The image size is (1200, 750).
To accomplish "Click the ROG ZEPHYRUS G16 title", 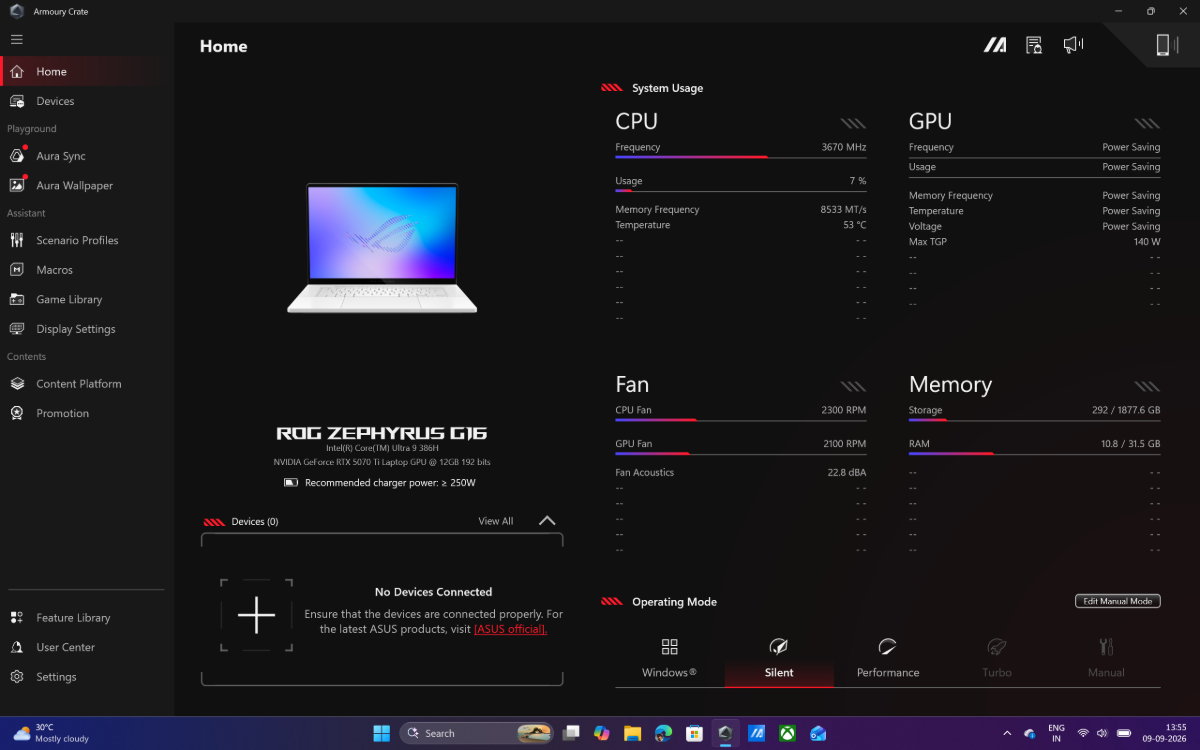I will pos(382,433).
